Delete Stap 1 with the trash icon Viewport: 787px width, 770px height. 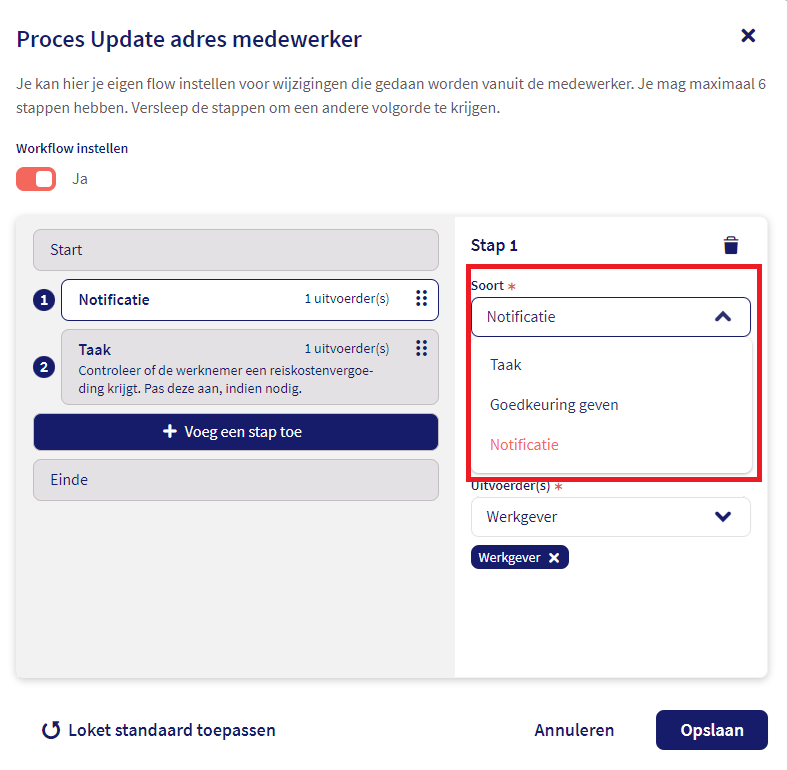[731, 245]
